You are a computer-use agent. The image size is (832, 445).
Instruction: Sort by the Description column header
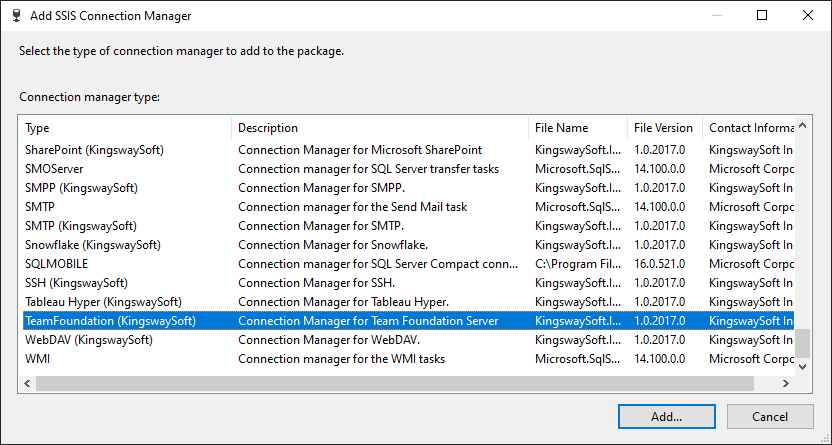click(x=380, y=128)
